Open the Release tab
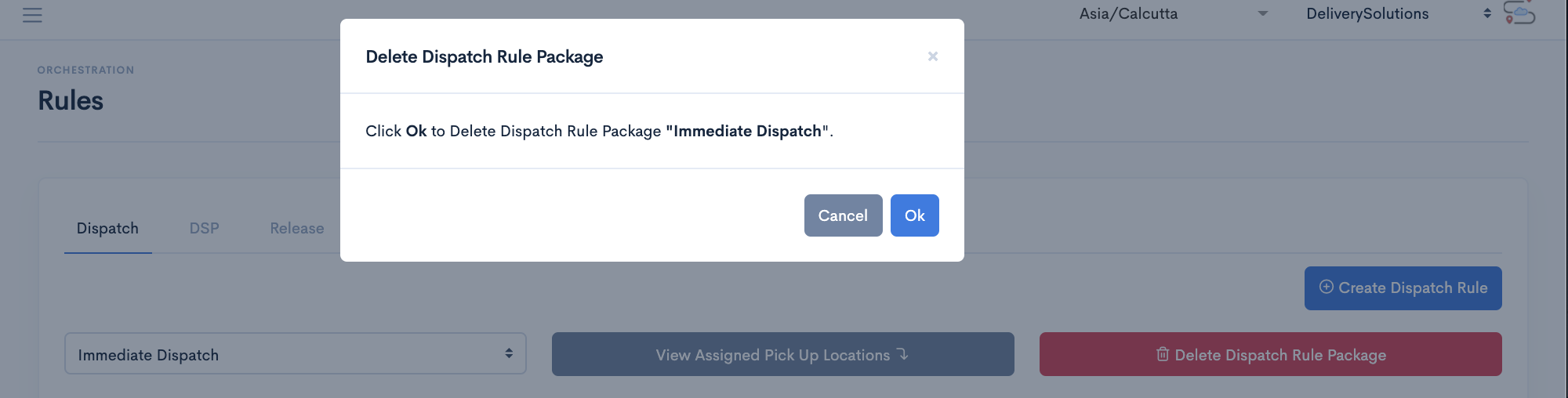Viewport: 1568px width, 398px height. coord(297,228)
